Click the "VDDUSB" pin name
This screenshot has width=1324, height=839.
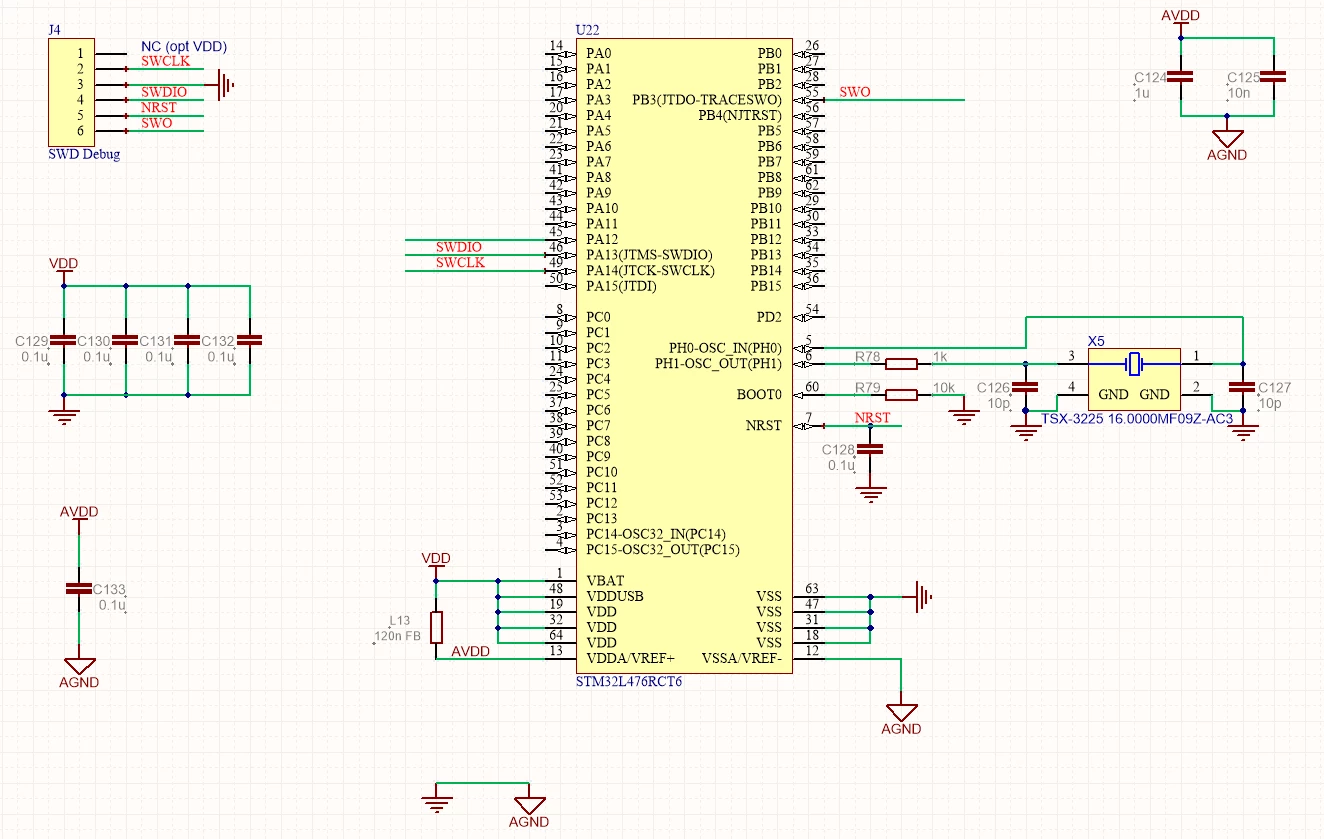pyautogui.click(x=615, y=596)
